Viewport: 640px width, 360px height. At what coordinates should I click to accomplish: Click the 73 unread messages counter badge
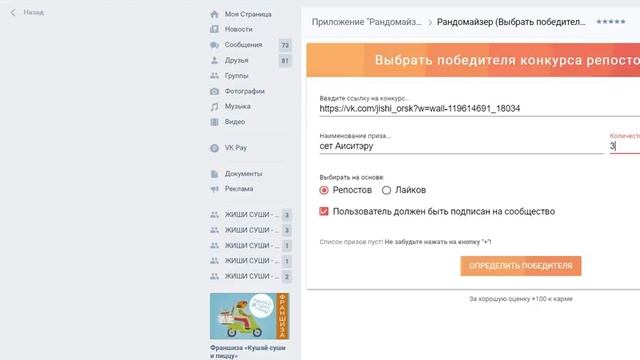[x=285, y=45]
